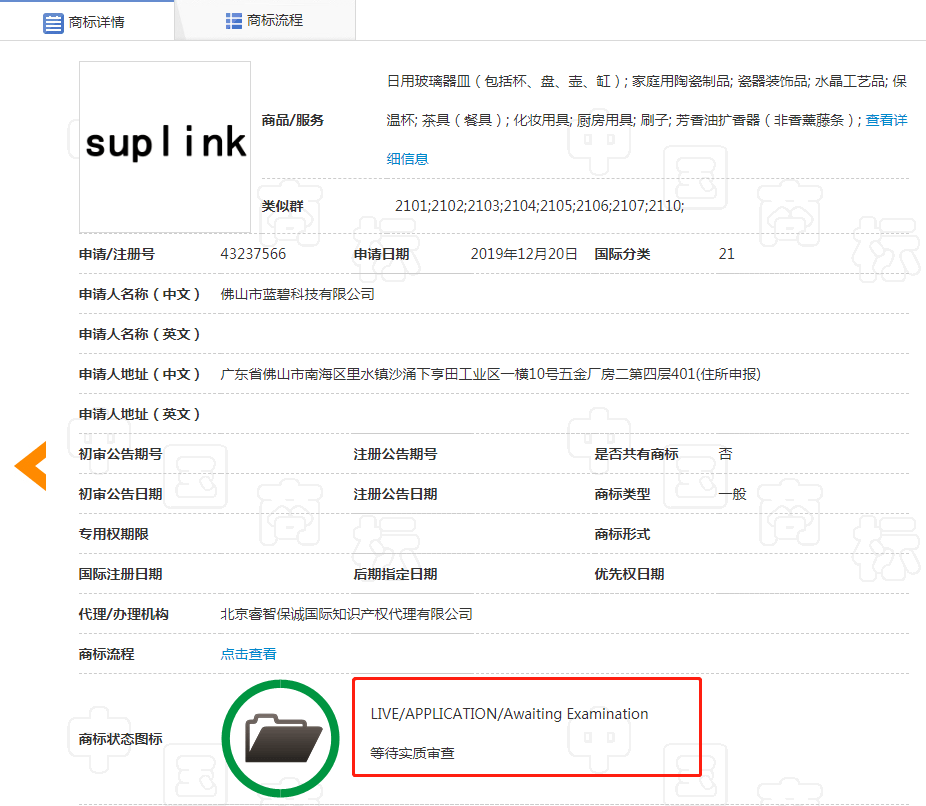The width and height of the screenshot is (926, 806).
Task: Click 等待实质审查 status text
Action: 412,753
